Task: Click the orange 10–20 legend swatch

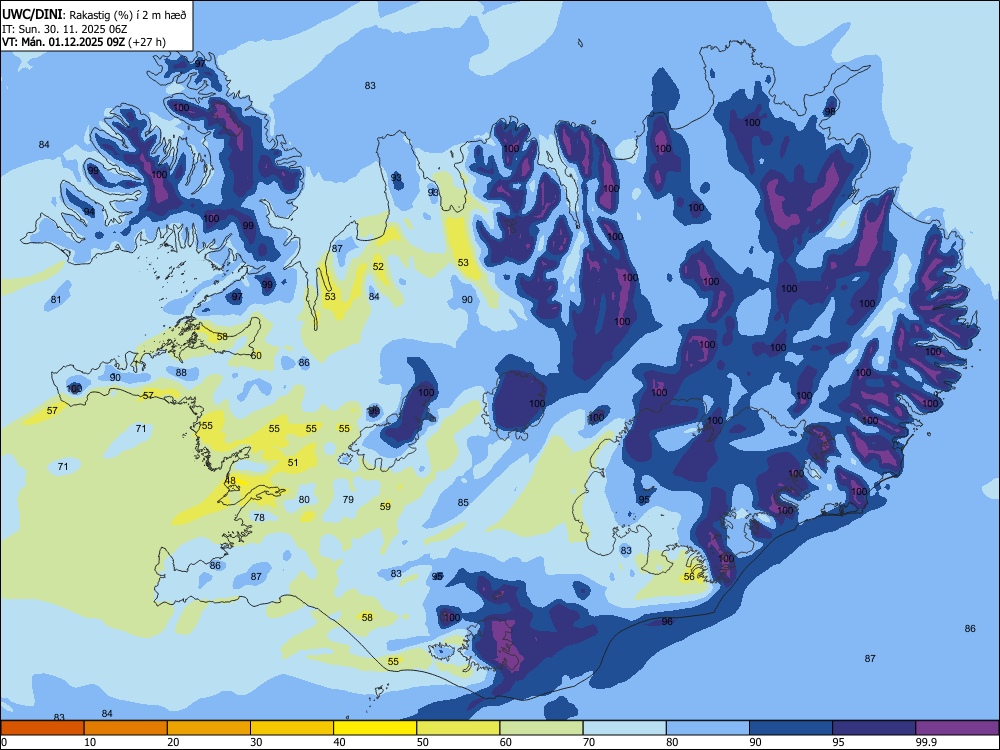Action: [126, 728]
